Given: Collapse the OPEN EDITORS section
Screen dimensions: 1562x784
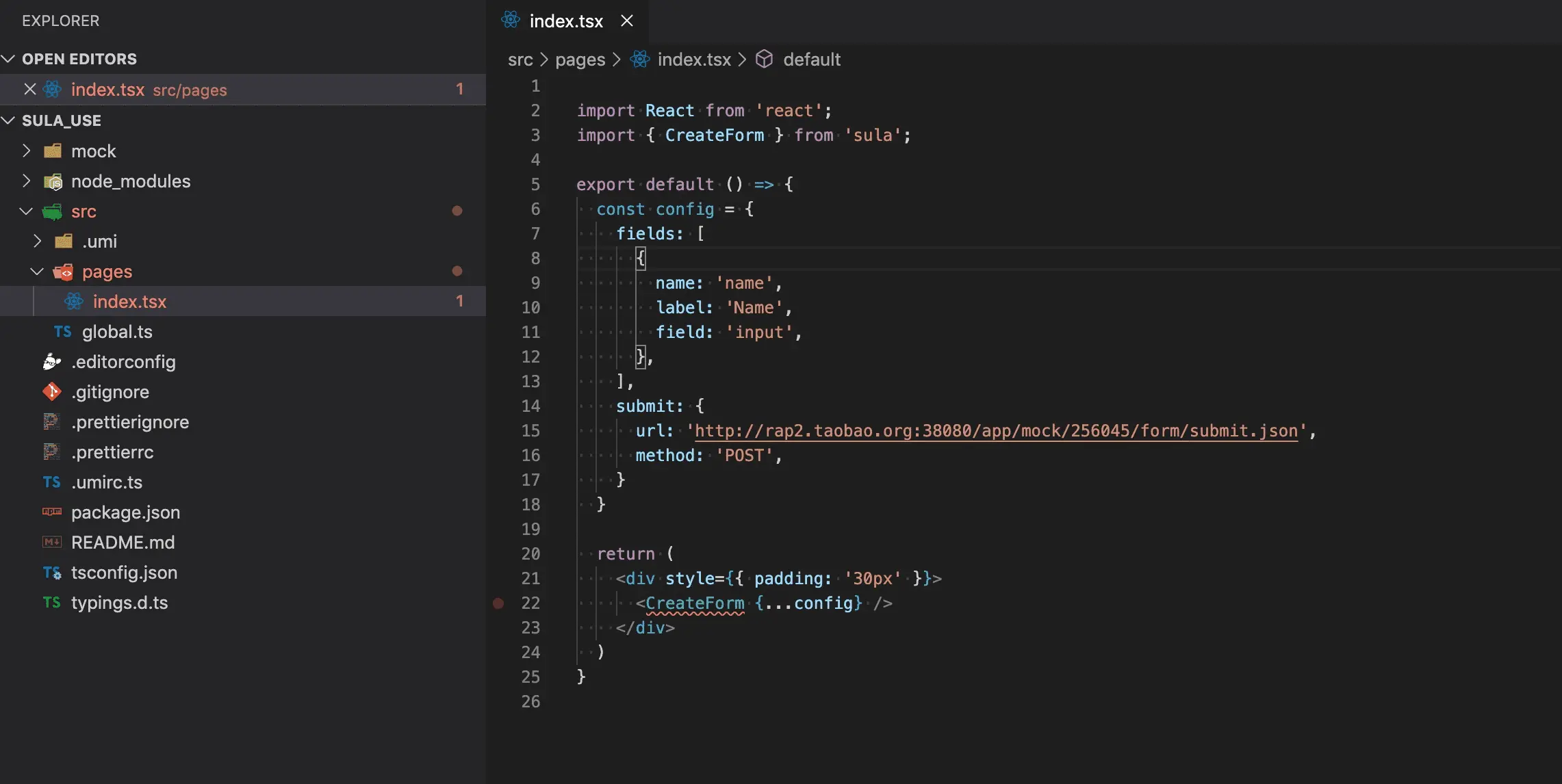Looking at the screenshot, I should click(x=9, y=59).
